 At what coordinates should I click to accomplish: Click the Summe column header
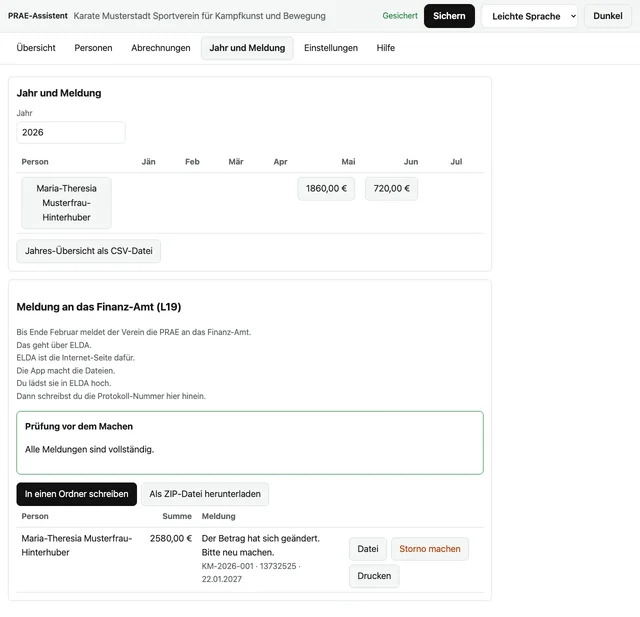[177, 516]
